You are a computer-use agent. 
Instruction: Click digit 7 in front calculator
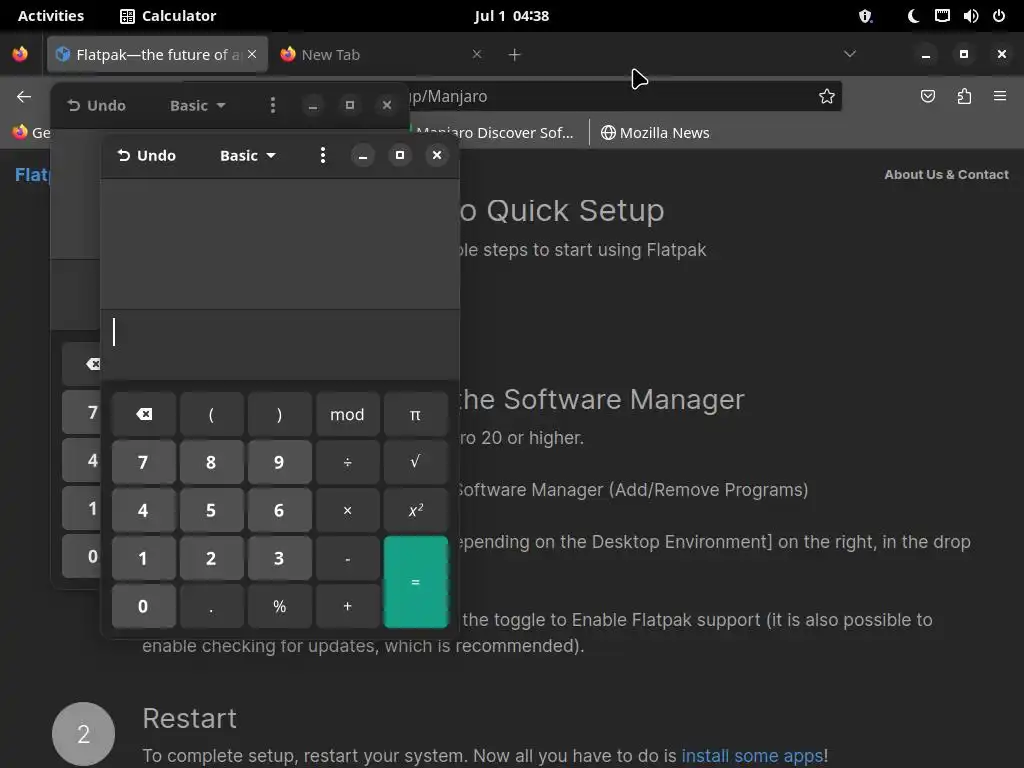[144, 462]
